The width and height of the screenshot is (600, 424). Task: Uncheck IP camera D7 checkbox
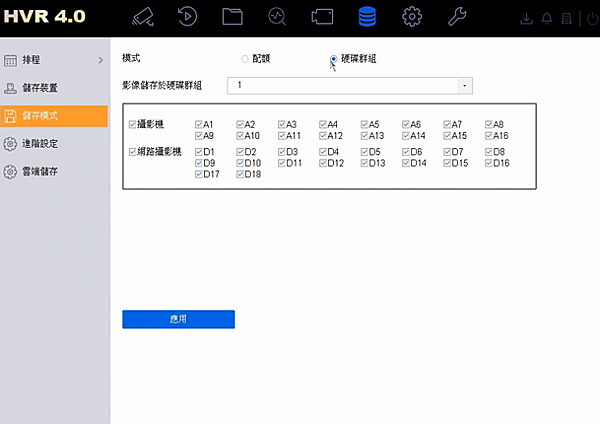[x=447, y=152]
